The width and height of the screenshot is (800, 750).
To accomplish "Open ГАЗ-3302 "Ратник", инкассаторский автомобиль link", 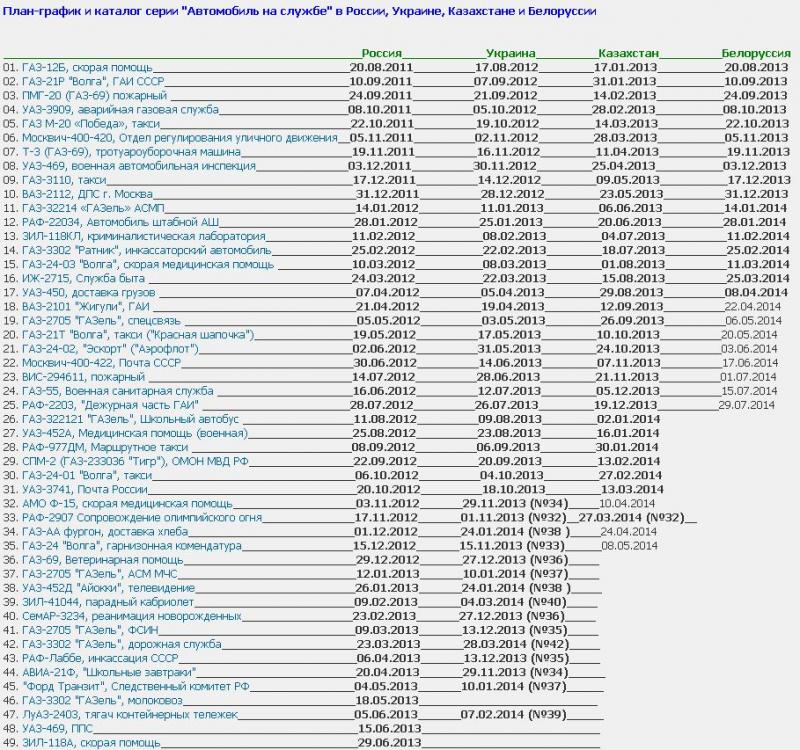I will coord(146,250).
